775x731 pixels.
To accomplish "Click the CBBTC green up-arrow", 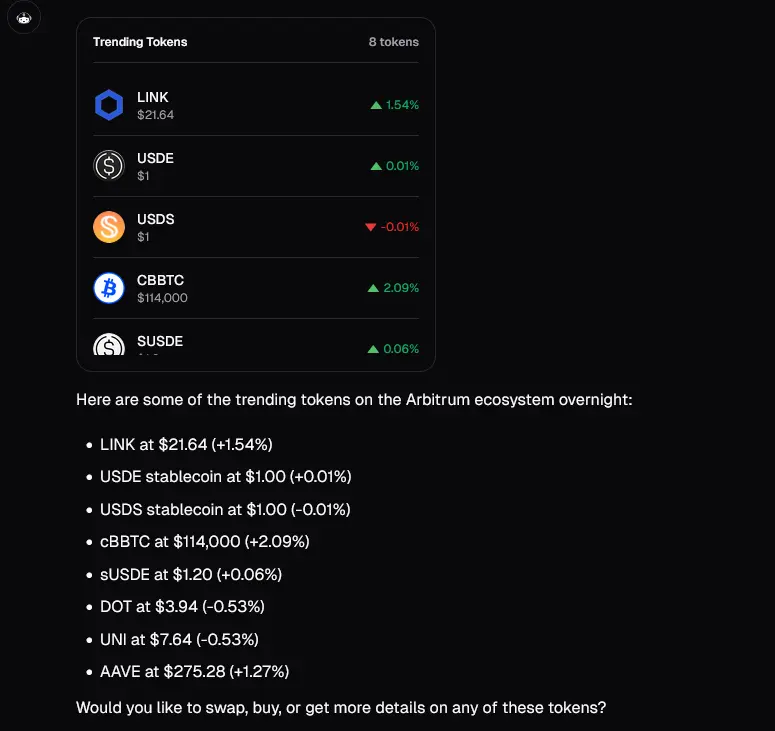I will [373, 288].
